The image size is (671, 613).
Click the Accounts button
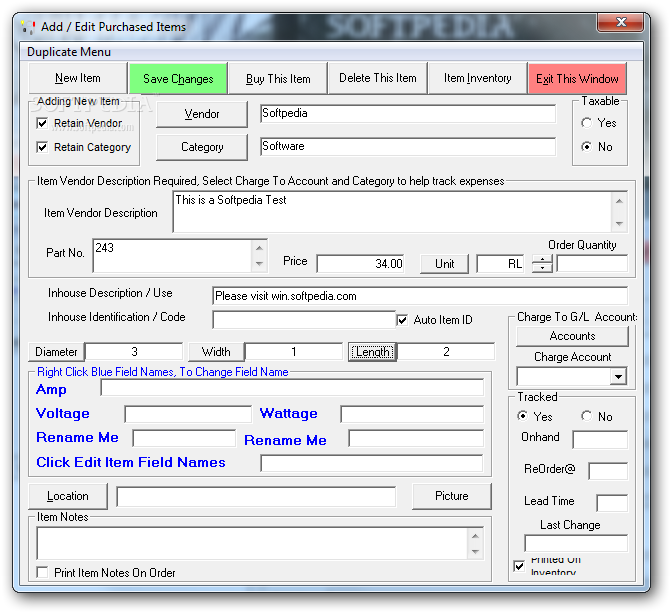point(572,336)
